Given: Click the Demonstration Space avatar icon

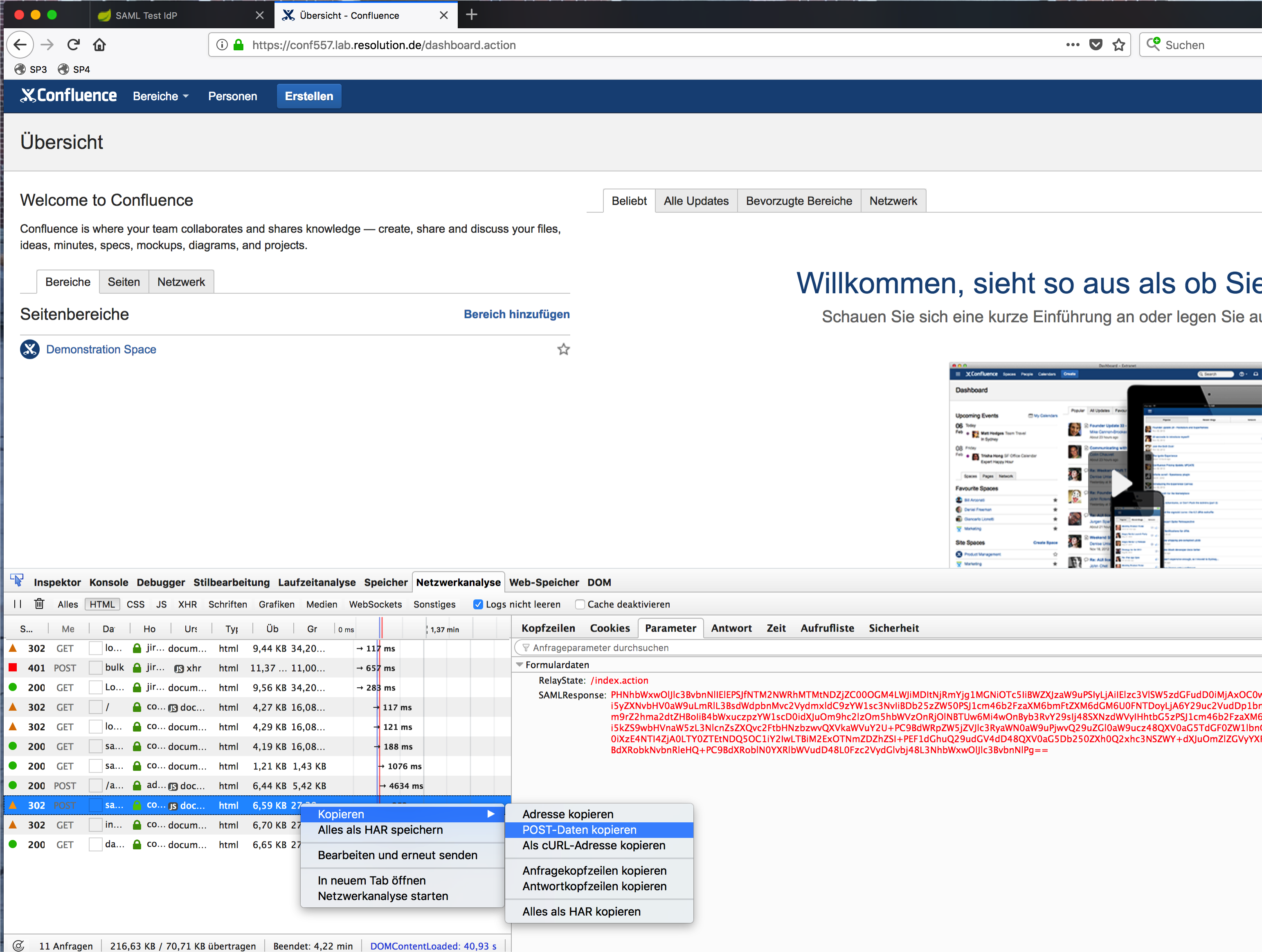Looking at the screenshot, I should click(30, 349).
